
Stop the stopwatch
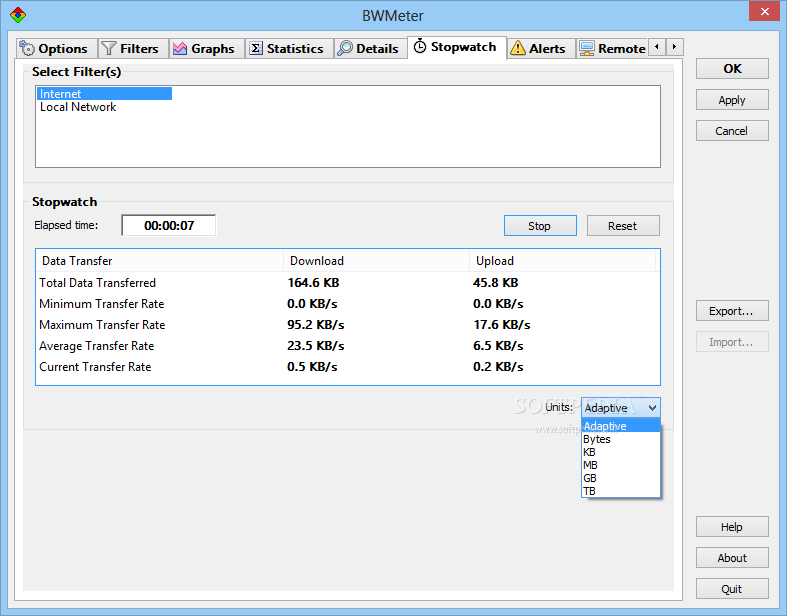pos(540,226)
